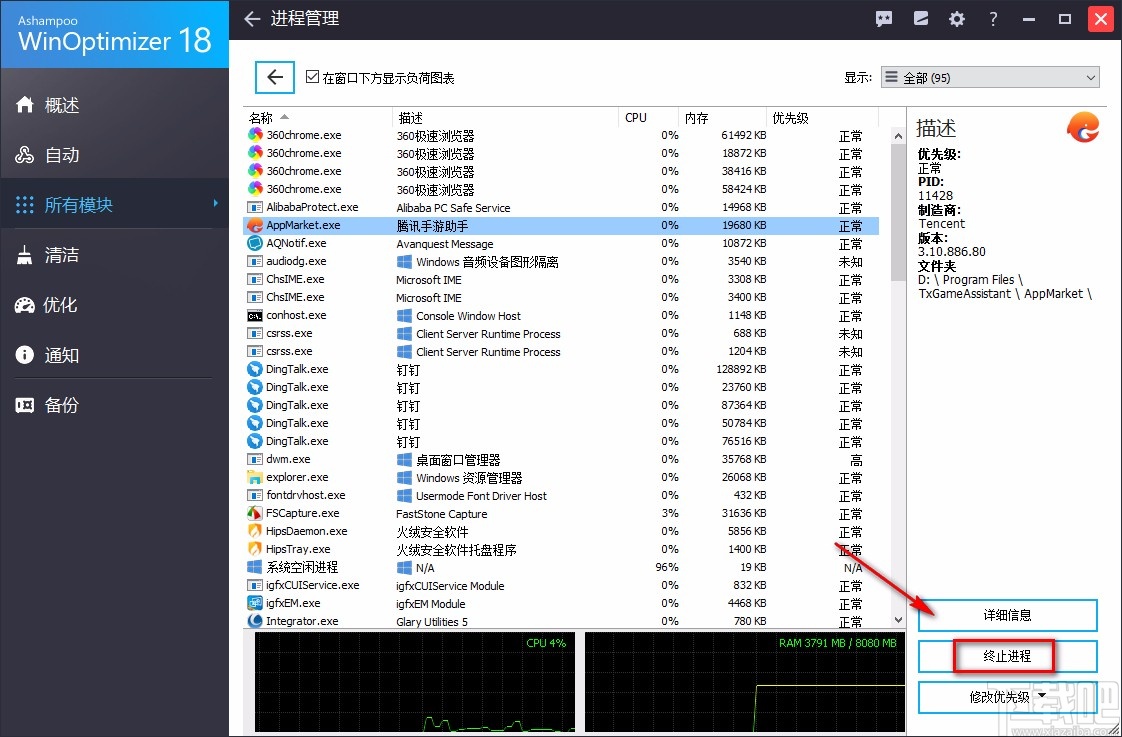Select the audiodg.exe icon
The image size is (1122, 737).
pyautogui.click(x=255, y=261)
